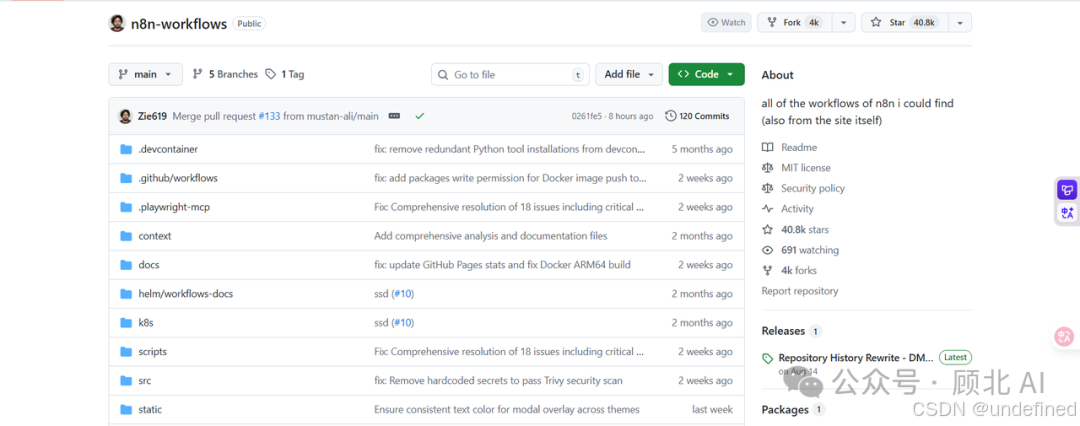
Task: Open pull request #133 link
Action: click(x=269, y=116)
